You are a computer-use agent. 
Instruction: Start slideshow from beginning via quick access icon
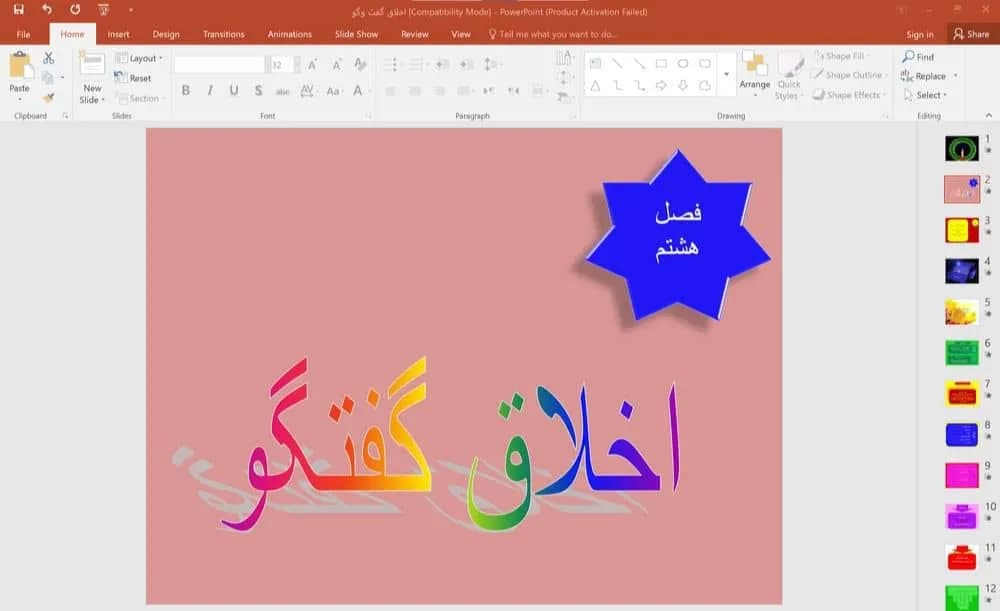[103, 10]
